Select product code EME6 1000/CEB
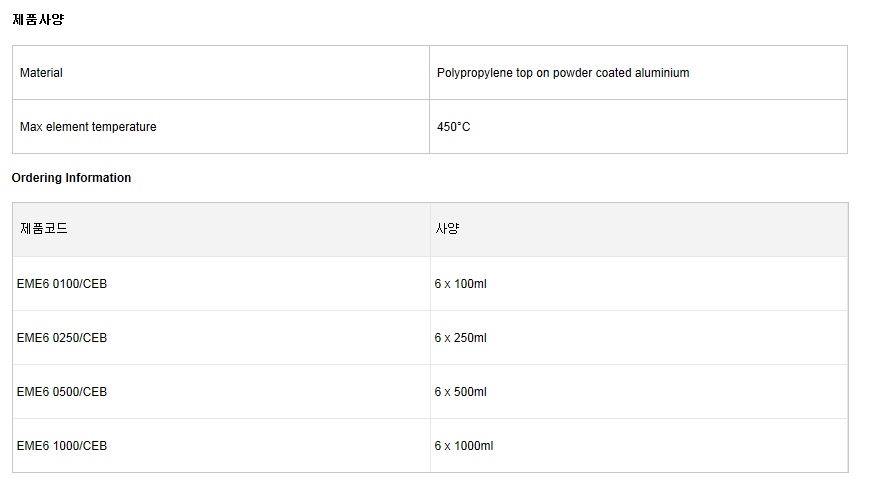 coord(62,446)
